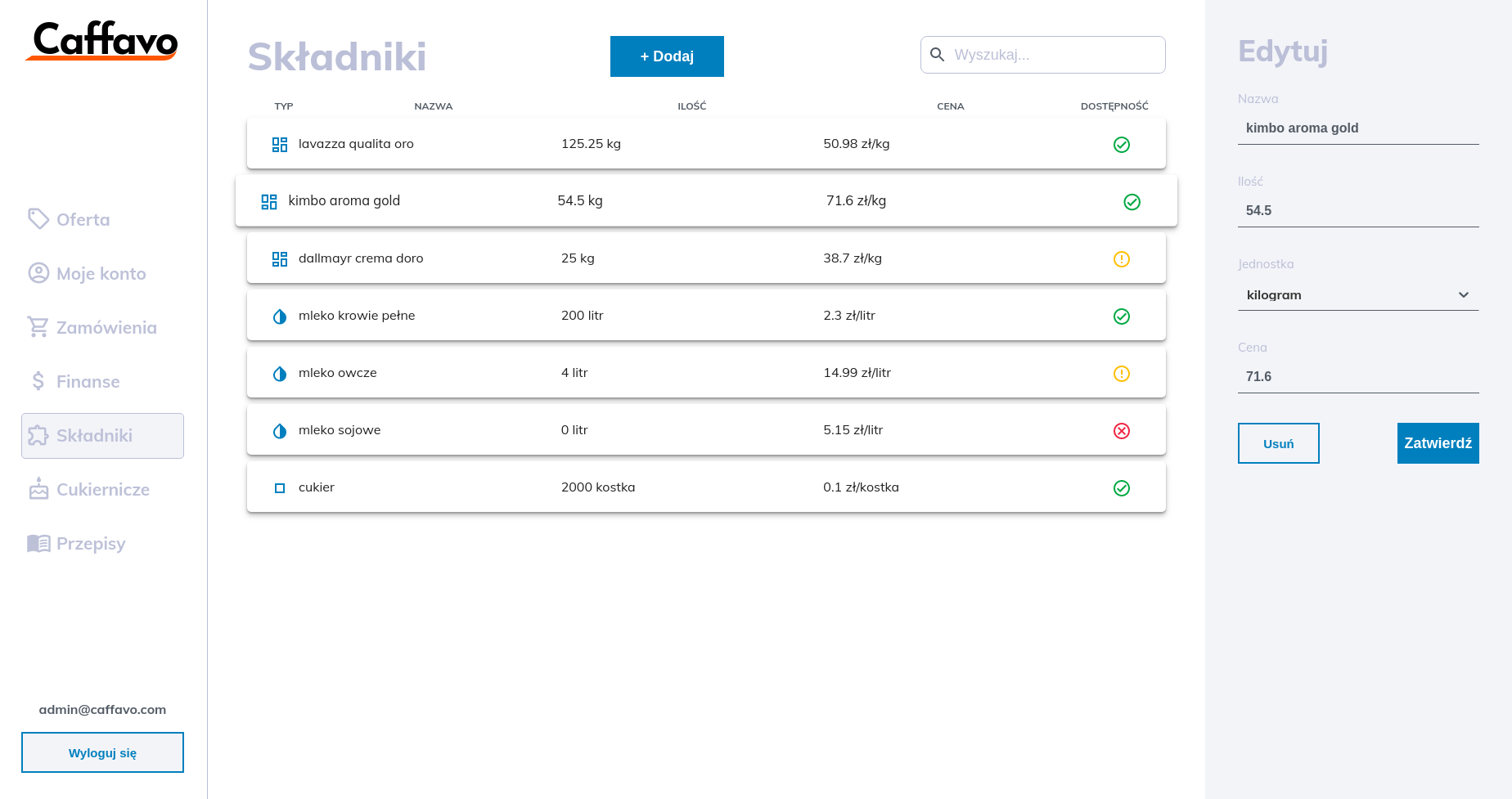Click mleko owcze warning icon
Viewport: 1512px width, 799px height.
coord(1122,374)
